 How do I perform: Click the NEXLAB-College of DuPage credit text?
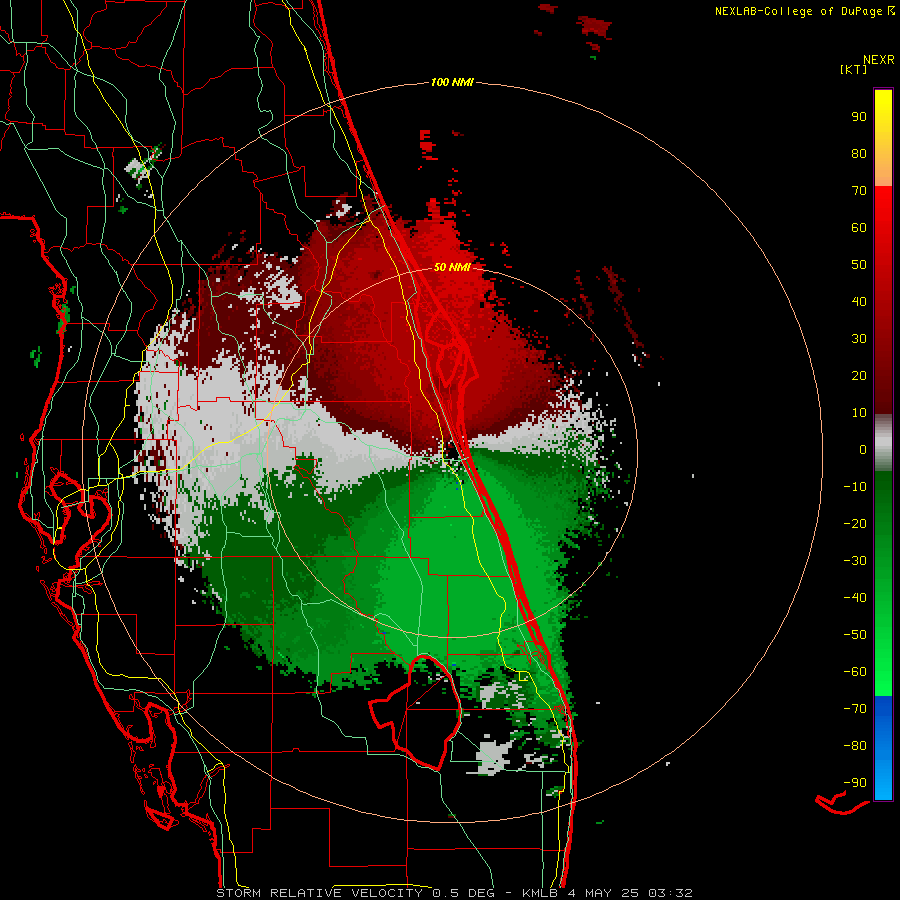(x=804, y=11)
